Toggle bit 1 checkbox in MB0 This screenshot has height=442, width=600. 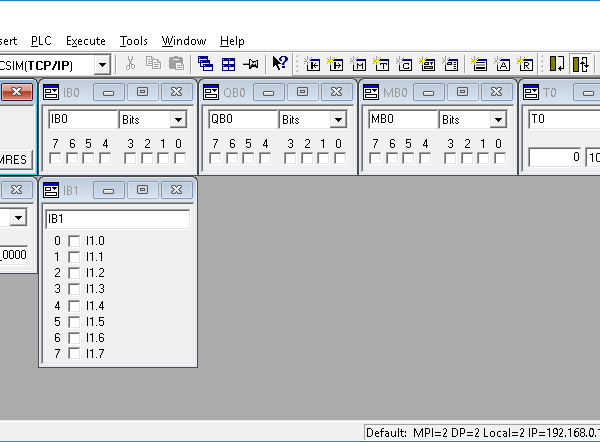coord(484,158)
